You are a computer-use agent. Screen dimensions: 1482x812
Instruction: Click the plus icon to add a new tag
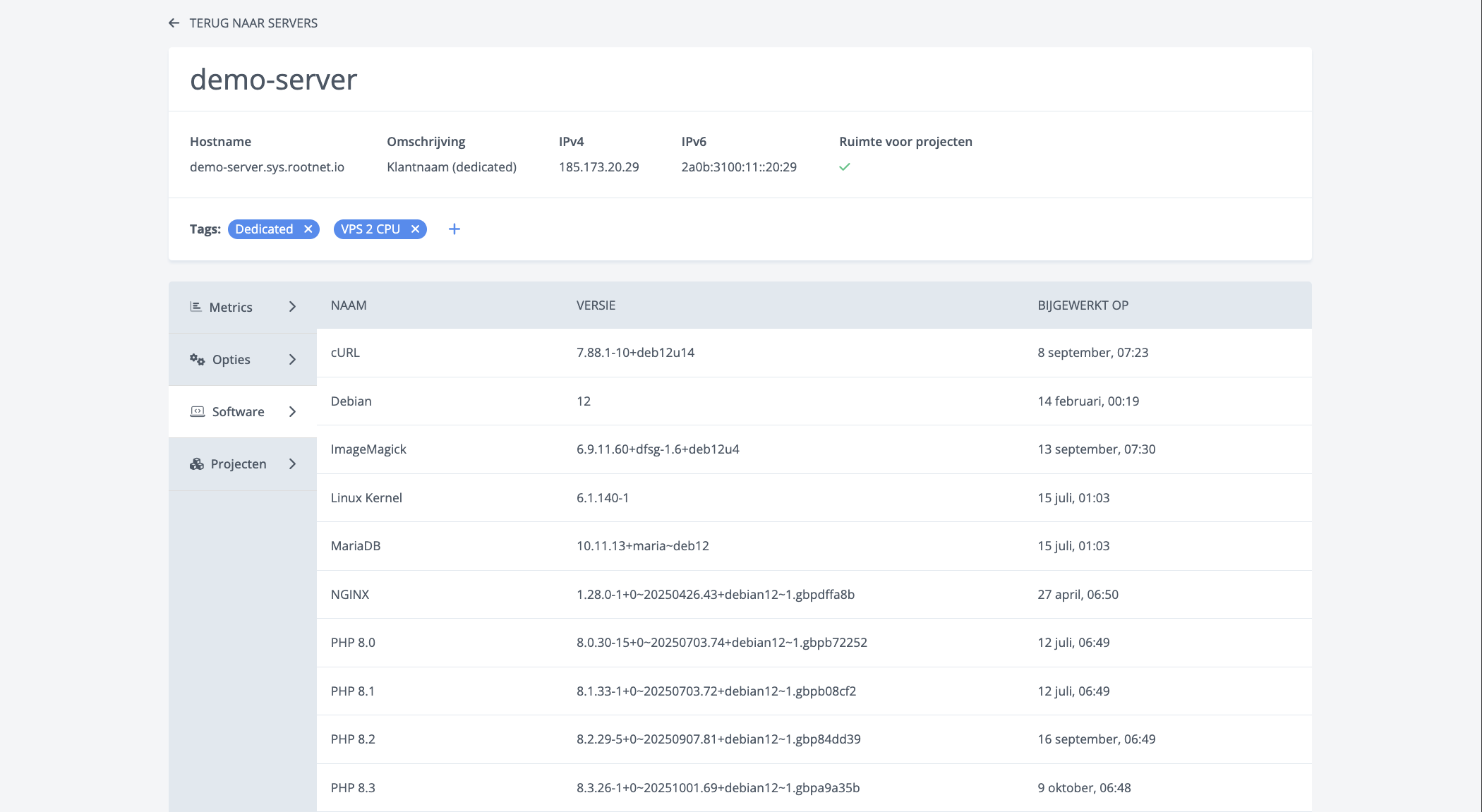[454, 229]
